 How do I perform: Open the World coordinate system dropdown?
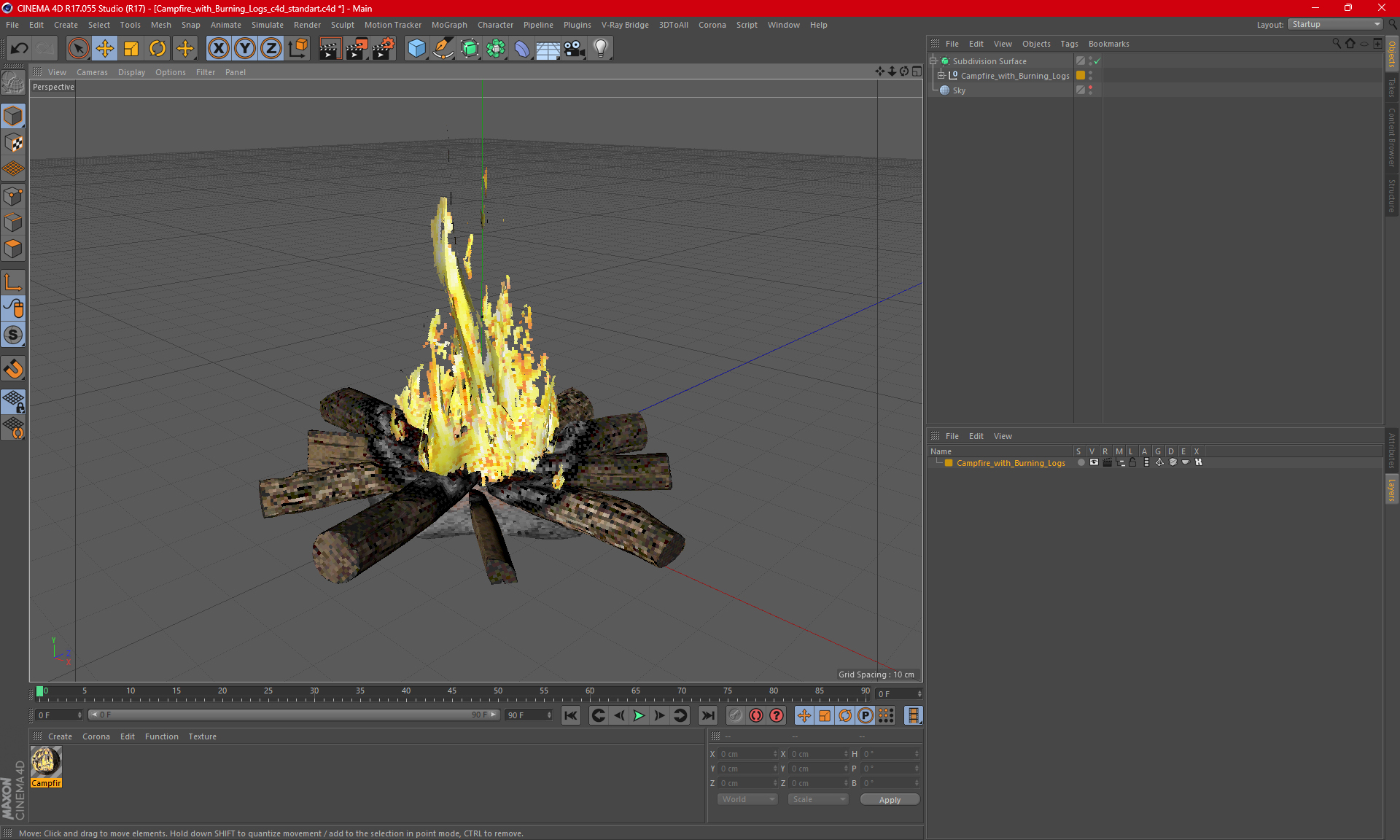click(747, 799)
